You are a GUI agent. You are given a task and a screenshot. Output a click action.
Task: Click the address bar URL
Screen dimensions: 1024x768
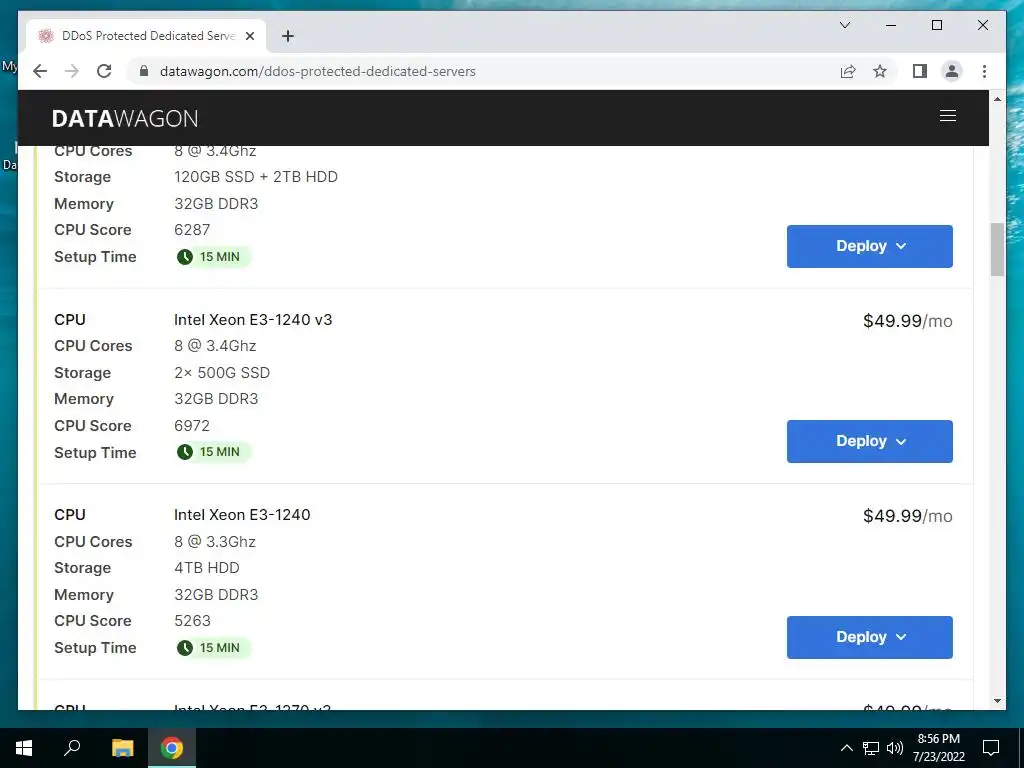tap(317, 71)
